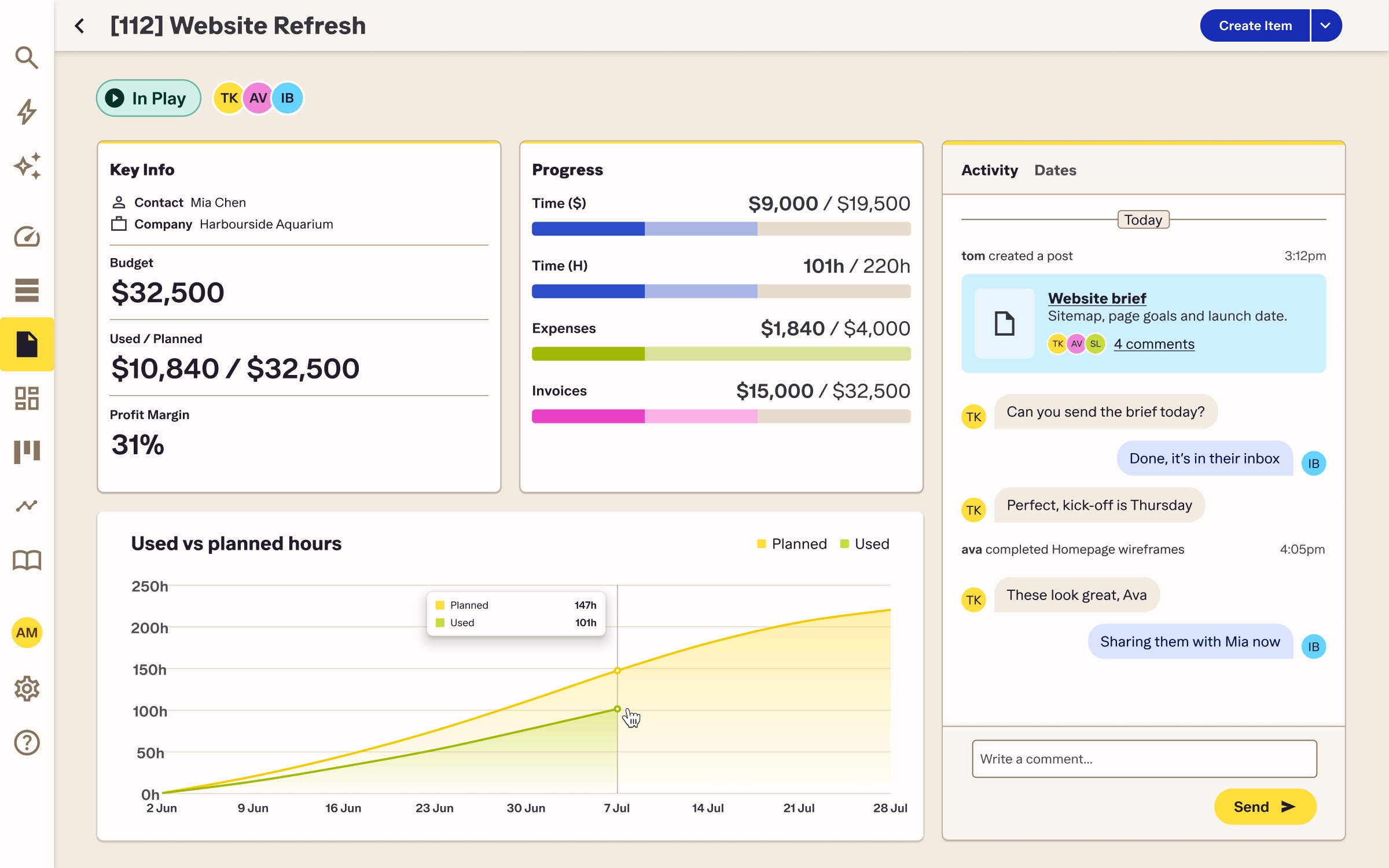The width and height of the screenshot is (1389, 868).
Task: Open the Website brief link
Action: (1097, 298)
